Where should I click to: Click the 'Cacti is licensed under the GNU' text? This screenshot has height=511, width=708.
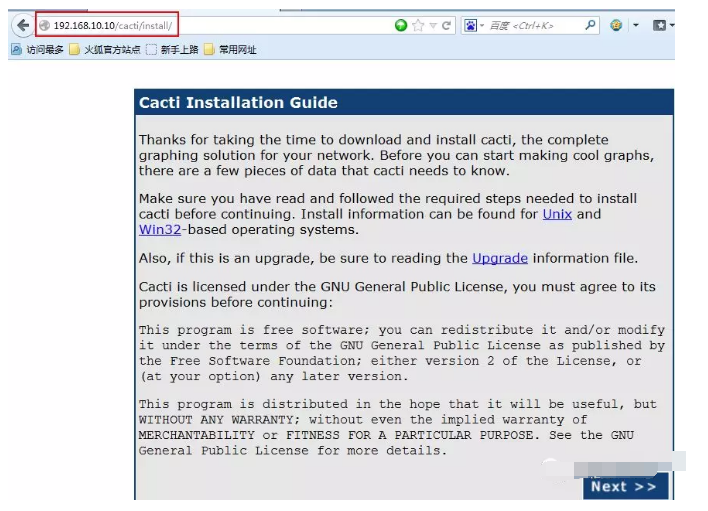(397, 294)
